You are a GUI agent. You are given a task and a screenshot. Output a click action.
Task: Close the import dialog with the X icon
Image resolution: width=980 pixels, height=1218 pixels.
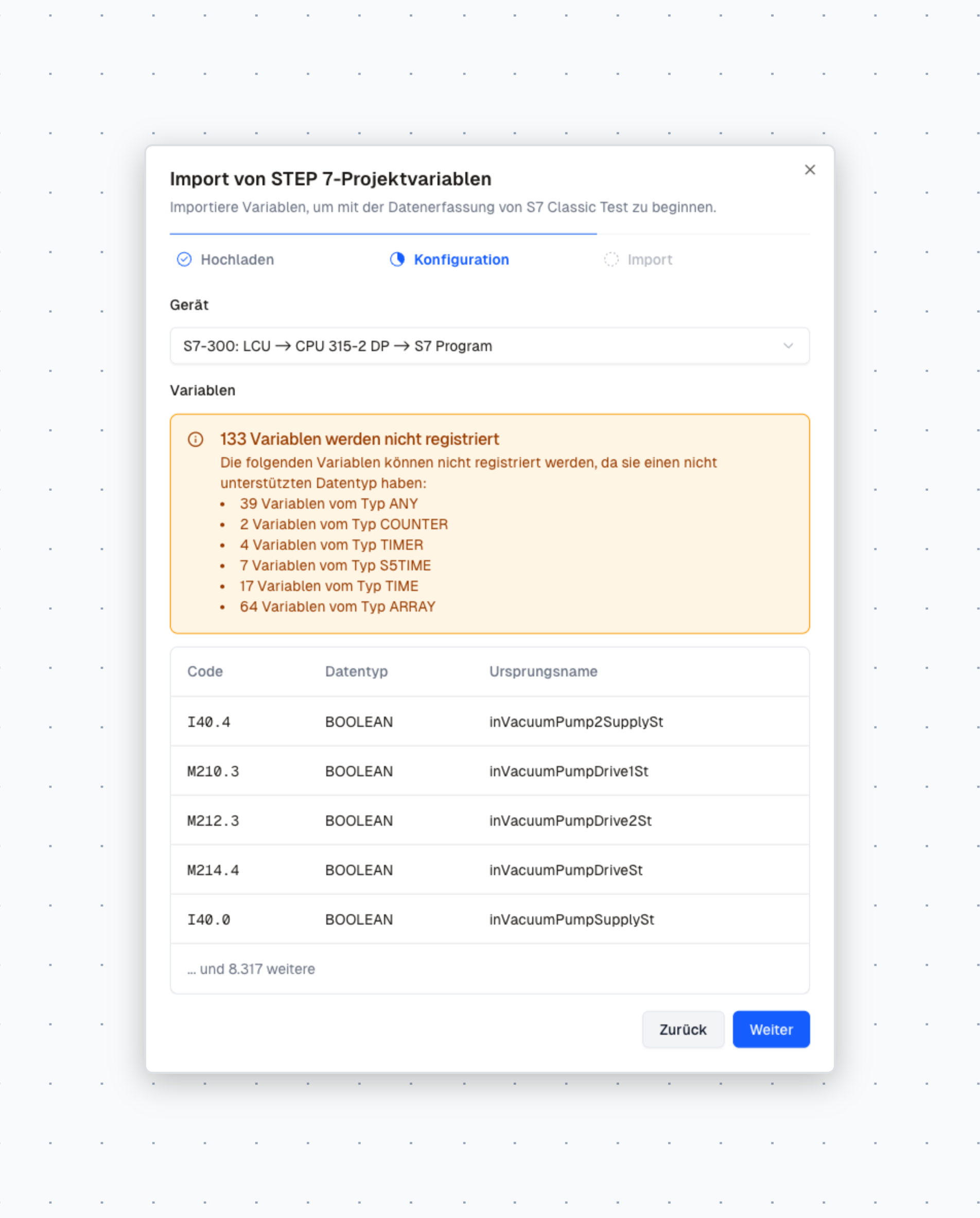810,169
